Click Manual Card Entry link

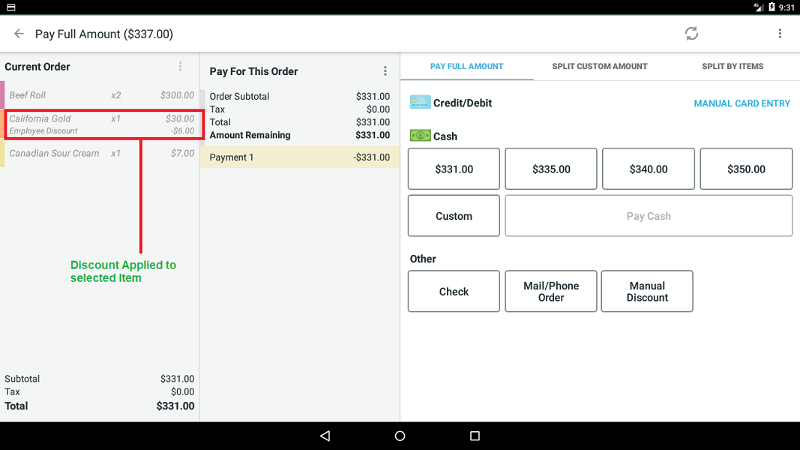click(x=742, y=104)
